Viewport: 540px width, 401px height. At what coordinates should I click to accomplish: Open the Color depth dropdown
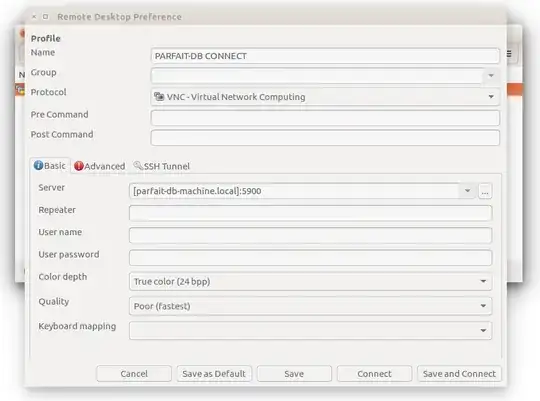click(310, 281)
